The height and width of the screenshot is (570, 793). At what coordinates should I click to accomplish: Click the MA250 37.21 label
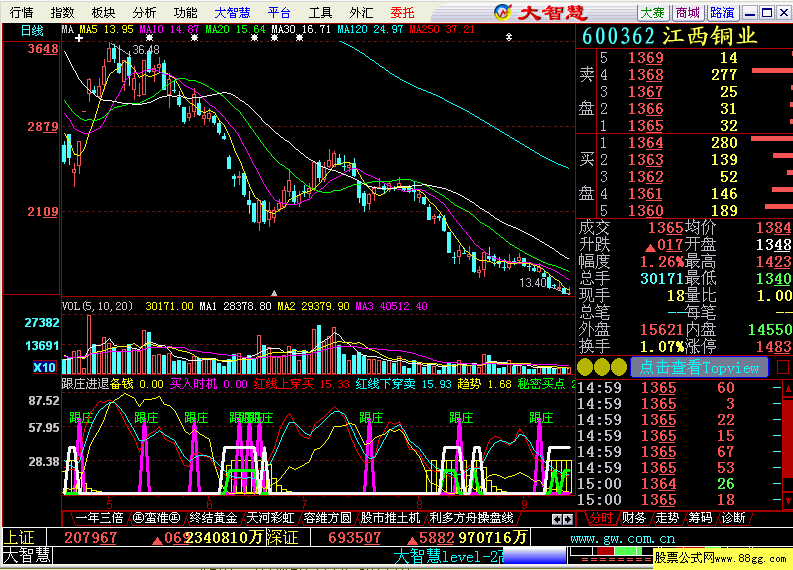point(442,29)
